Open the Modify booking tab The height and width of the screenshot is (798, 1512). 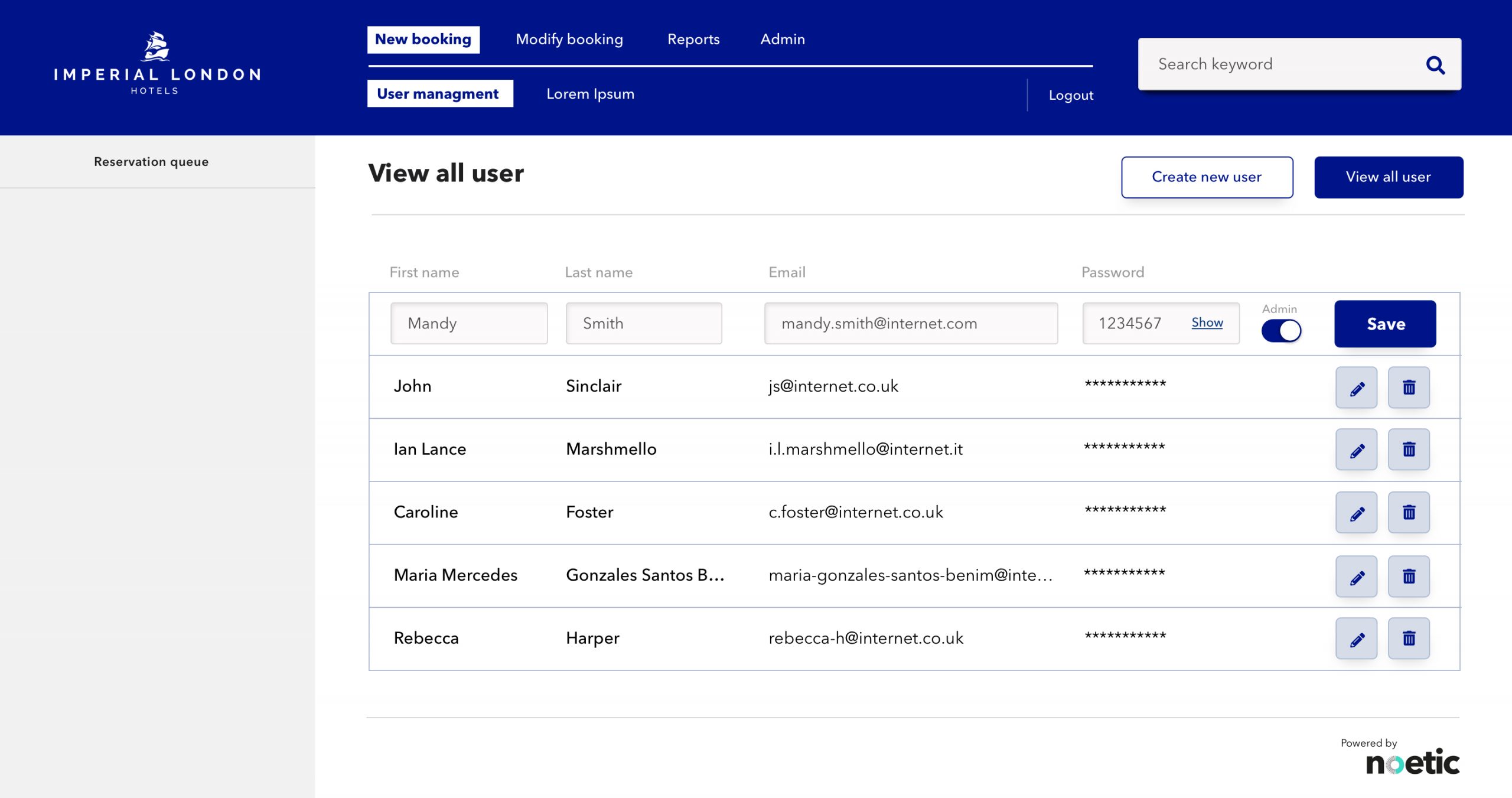(569, 40)
